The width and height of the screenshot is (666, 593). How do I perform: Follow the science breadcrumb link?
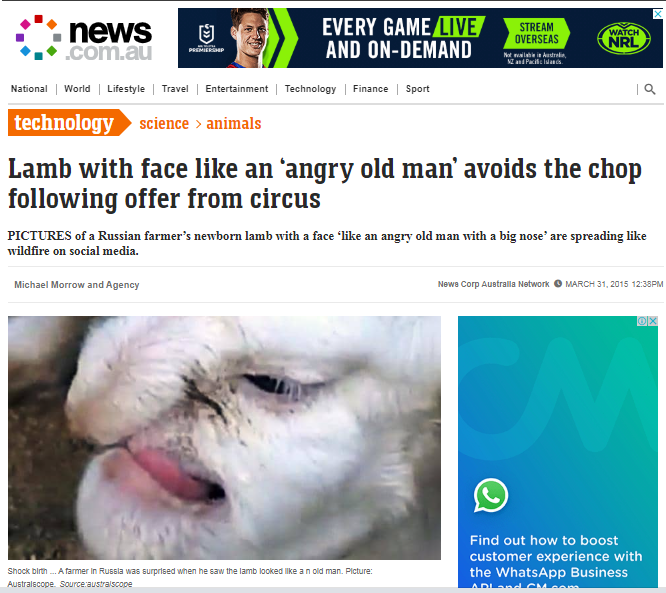[164, 124]
